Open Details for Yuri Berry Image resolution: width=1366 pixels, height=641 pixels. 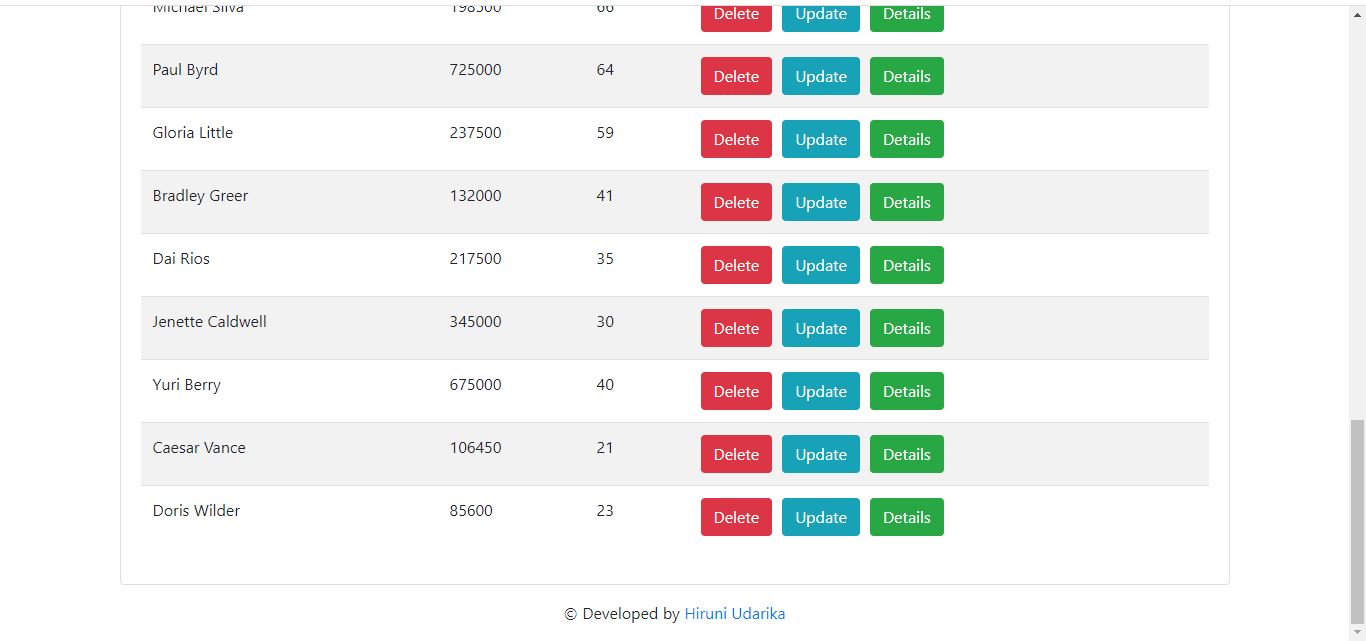point(907,391)
